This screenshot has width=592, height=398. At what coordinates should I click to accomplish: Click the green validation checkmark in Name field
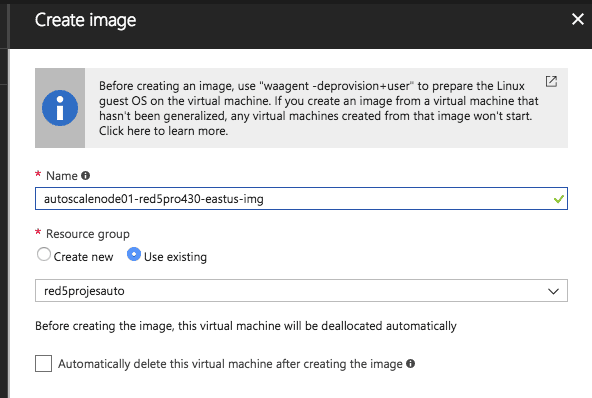pyautogui.click(x=559, y=199)
